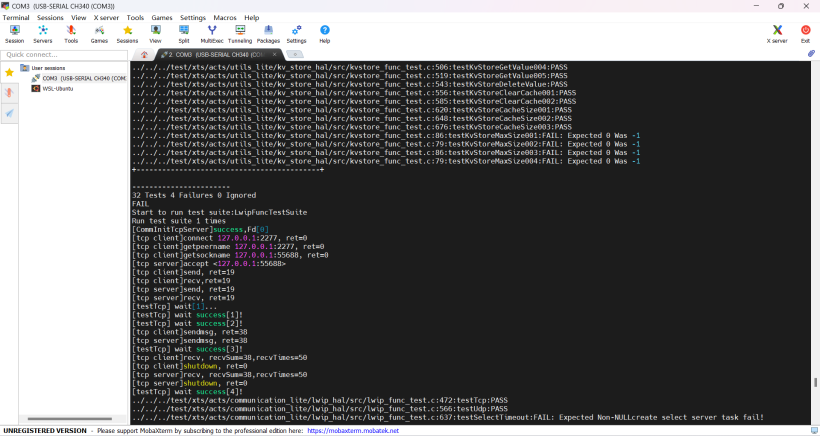This screenshot has height=436, width=820.
Task: Open the COM3 saved session entry
Action: click(x=78, y=78)
